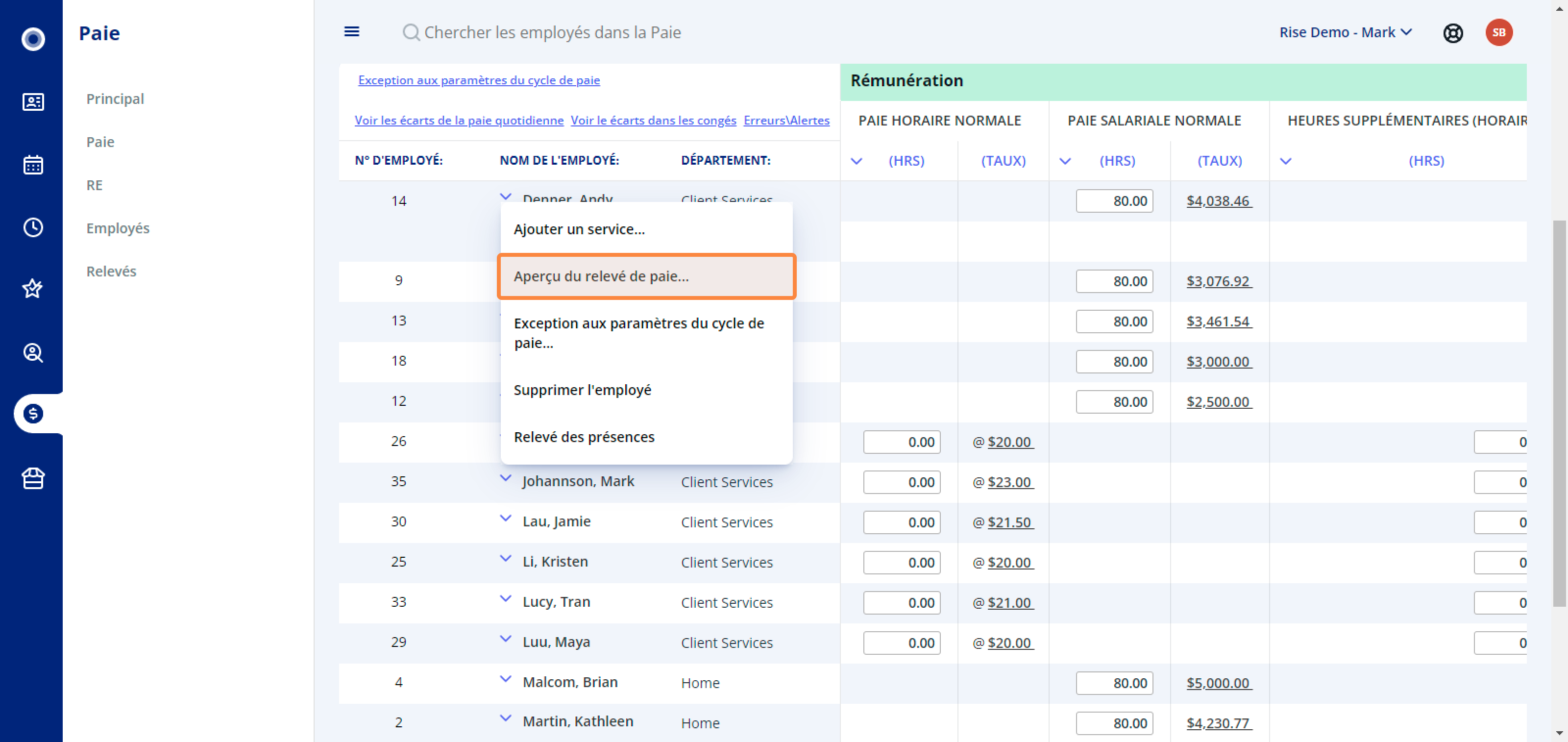Open Heures Supplémentaires column chevron

[1285, 161]
